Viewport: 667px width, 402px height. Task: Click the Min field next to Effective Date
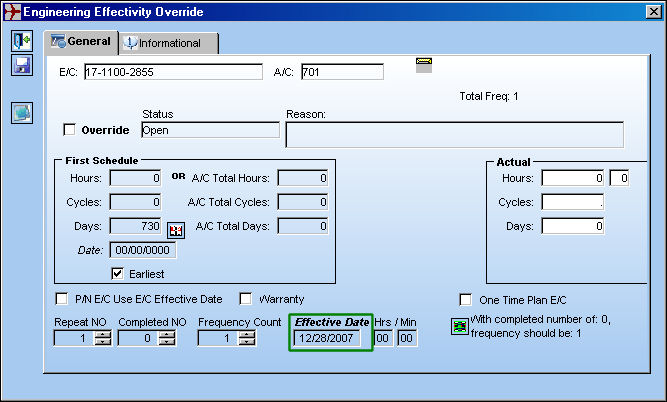pos(407,338)
